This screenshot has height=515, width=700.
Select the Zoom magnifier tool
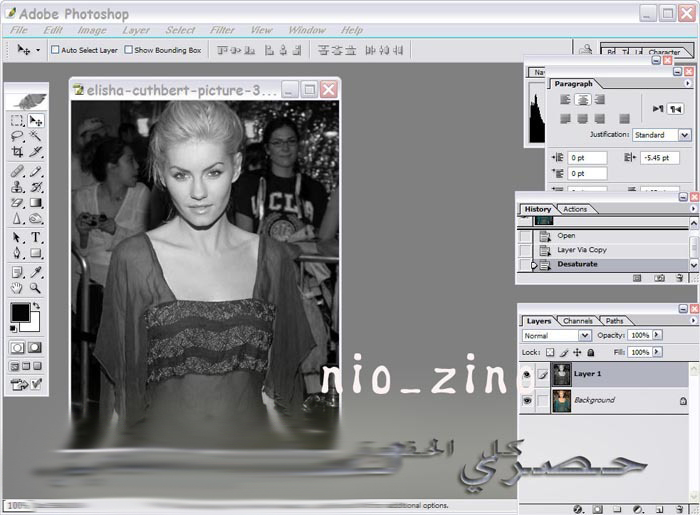[35, 288]
